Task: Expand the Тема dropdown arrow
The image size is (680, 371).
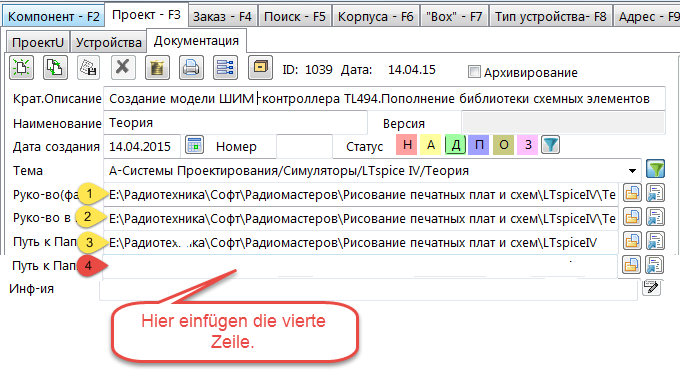Action: (x=632, y=171)
